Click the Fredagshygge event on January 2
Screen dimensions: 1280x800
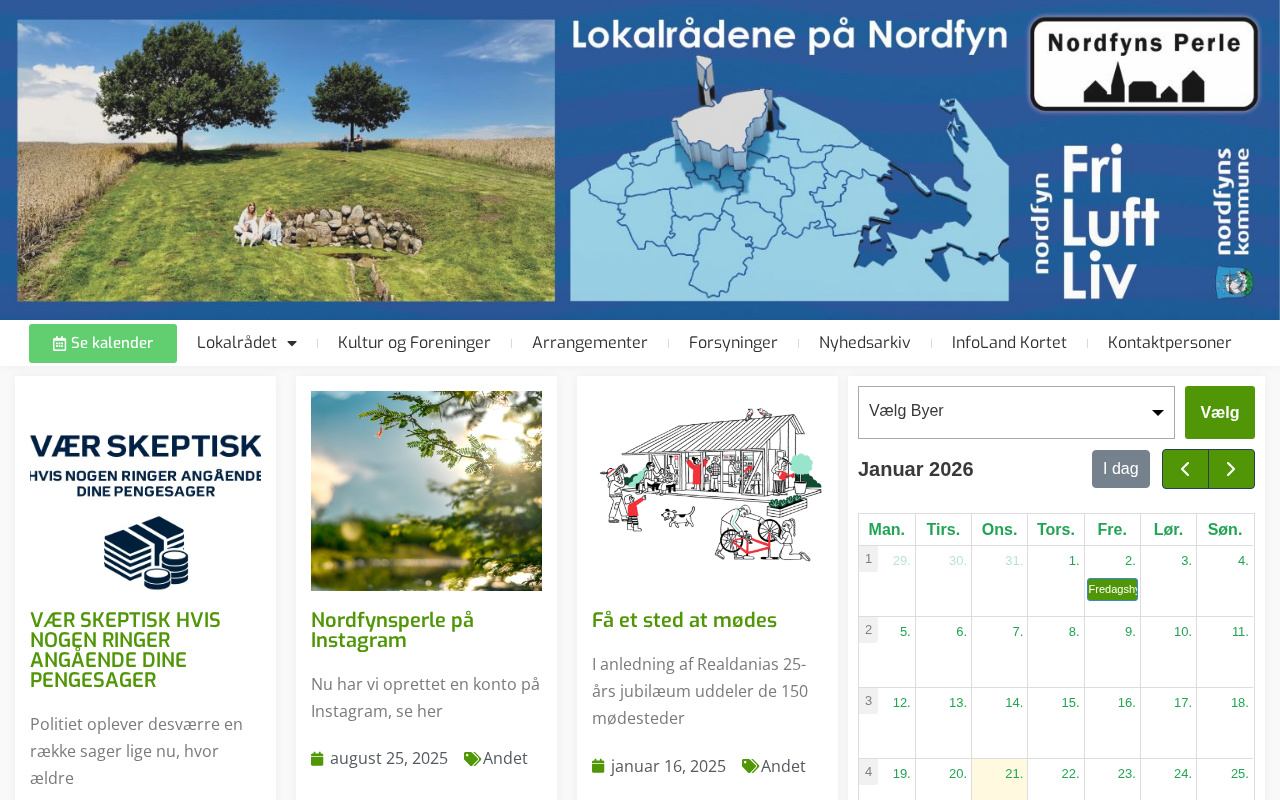point(1112,590)
